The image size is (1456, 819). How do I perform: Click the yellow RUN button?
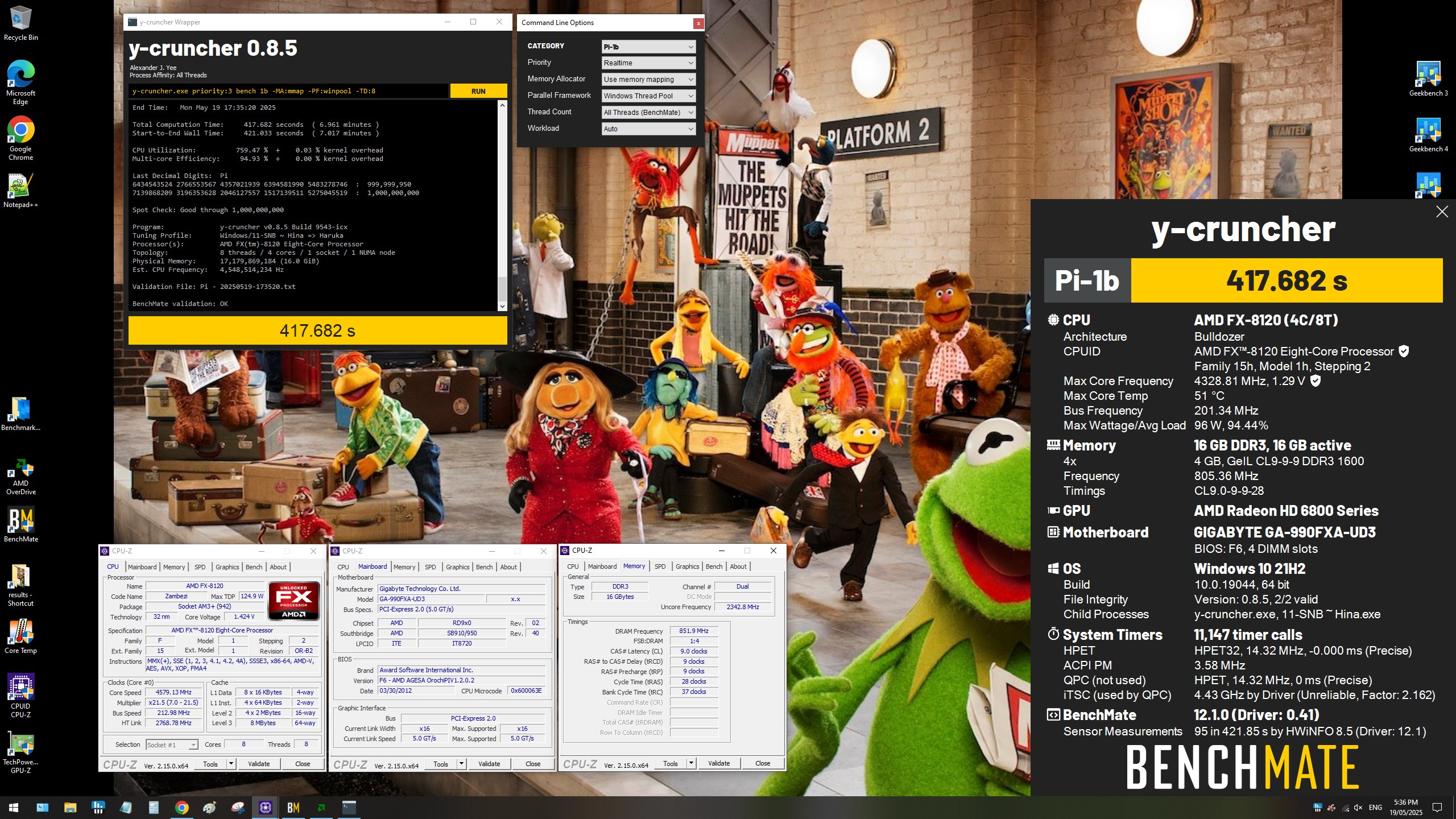click(x=478, y=91)
